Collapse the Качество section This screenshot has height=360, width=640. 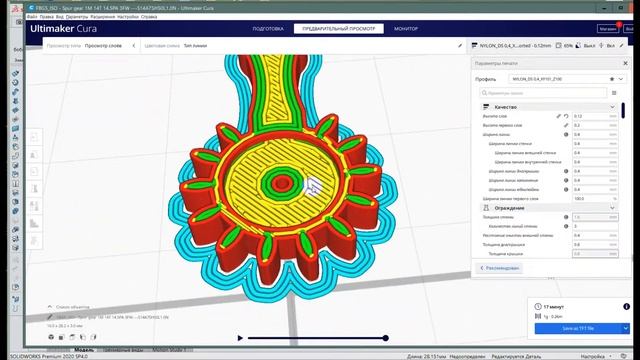click(612, 107)
